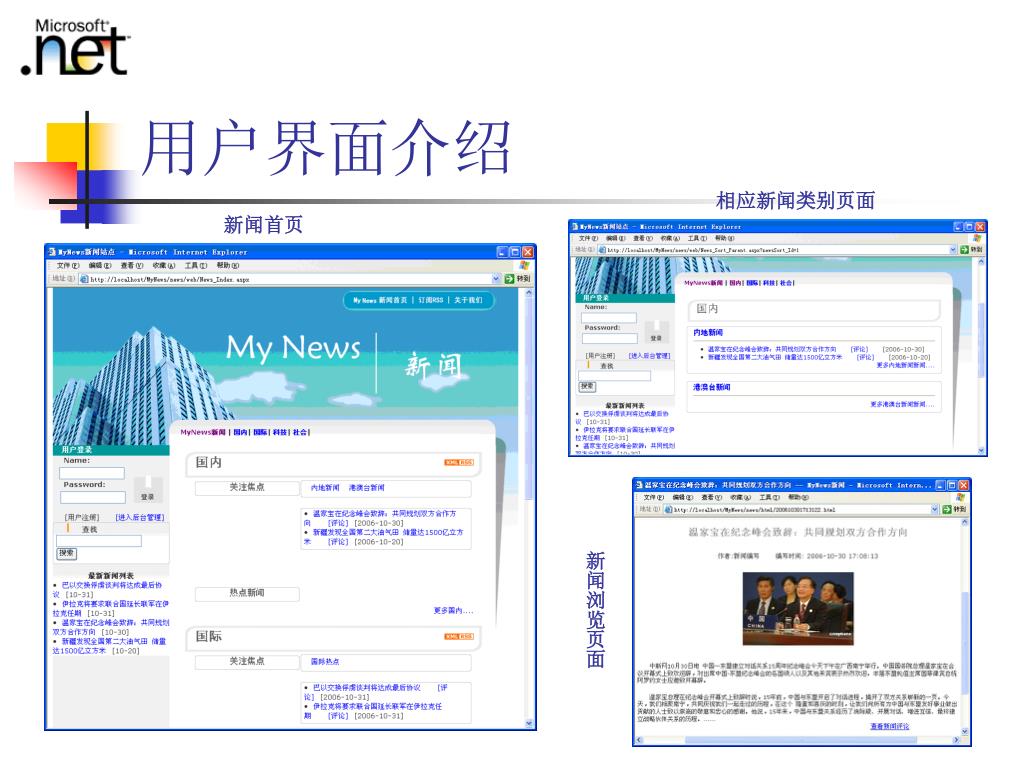Open 编辑 menu in the news homepage window
Image resolution: width=1024 pixels, height=768 pixels.
click(100, 266)
